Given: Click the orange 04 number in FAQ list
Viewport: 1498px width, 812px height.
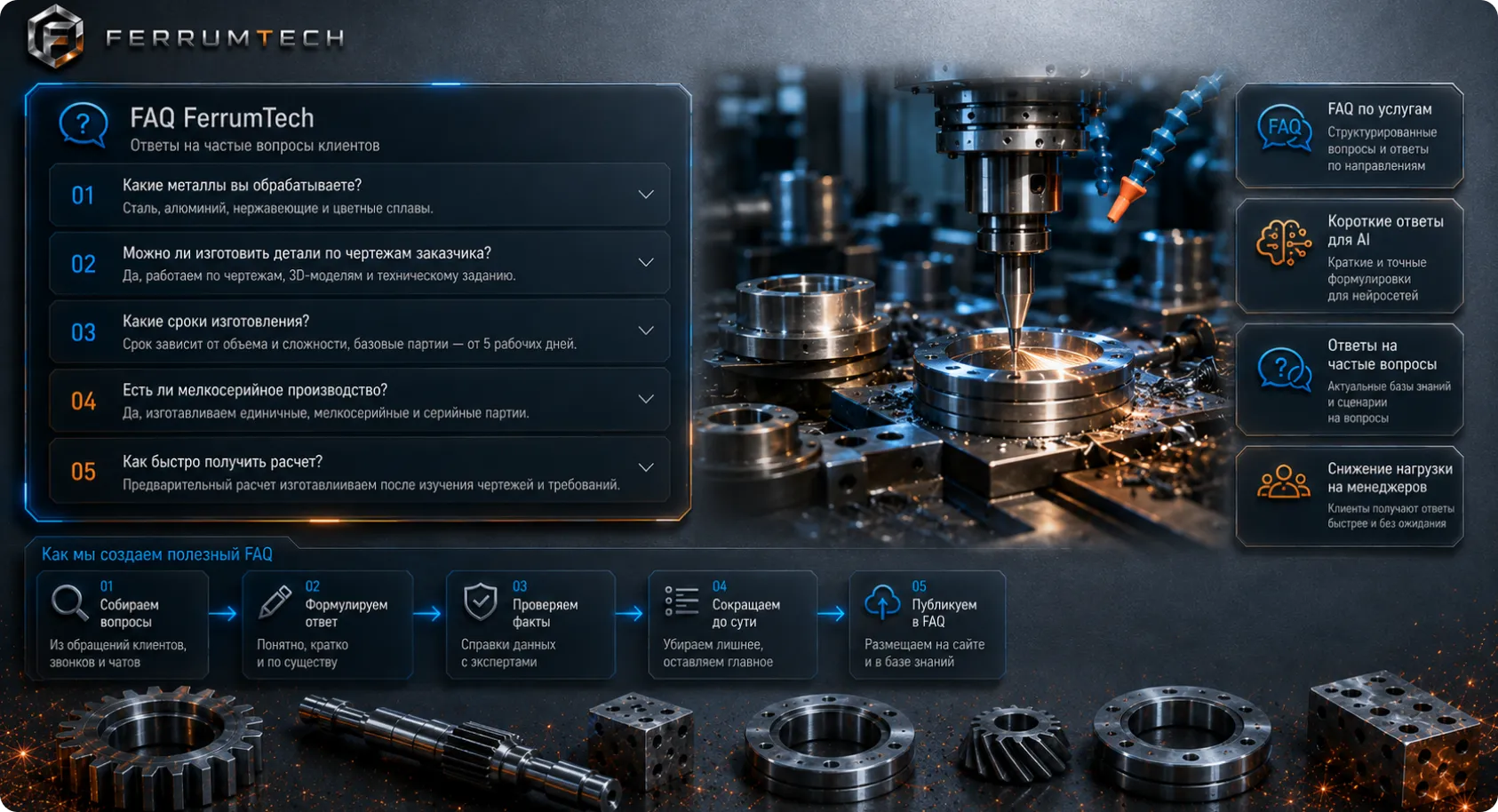Looking at the screenshot, I should click(84, 402).
